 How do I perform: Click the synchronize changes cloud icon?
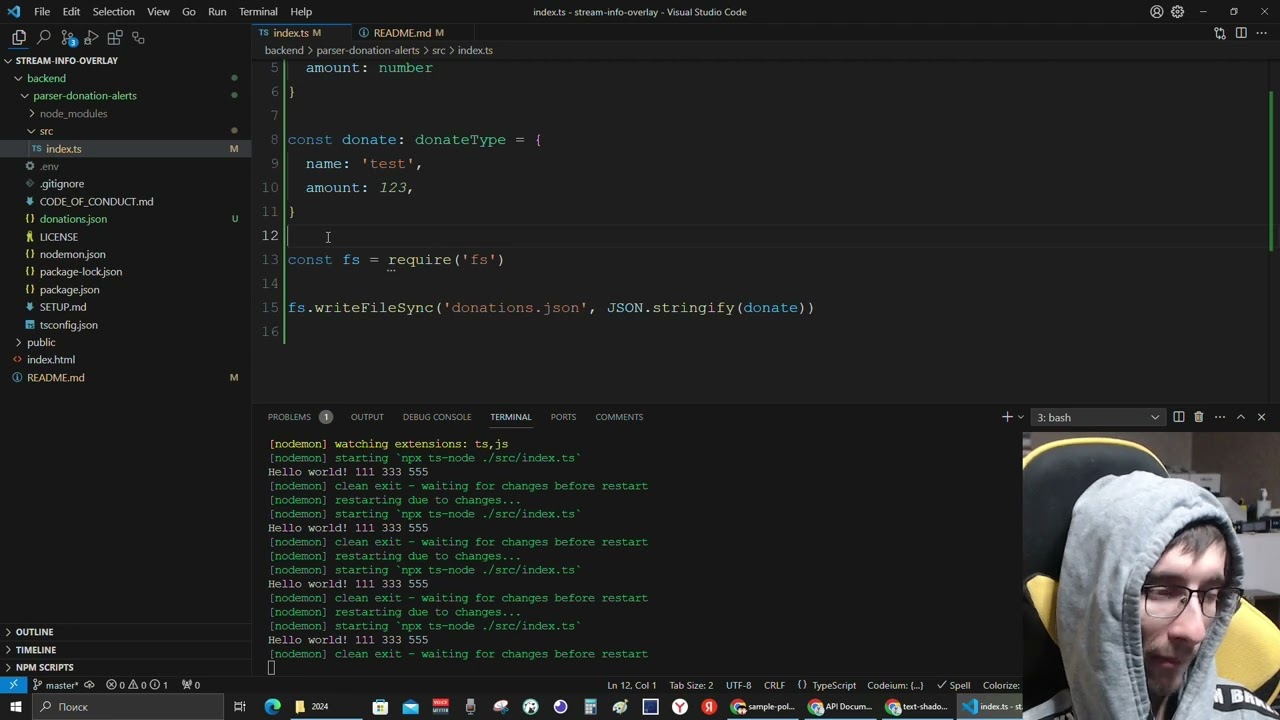coord(89,685)
